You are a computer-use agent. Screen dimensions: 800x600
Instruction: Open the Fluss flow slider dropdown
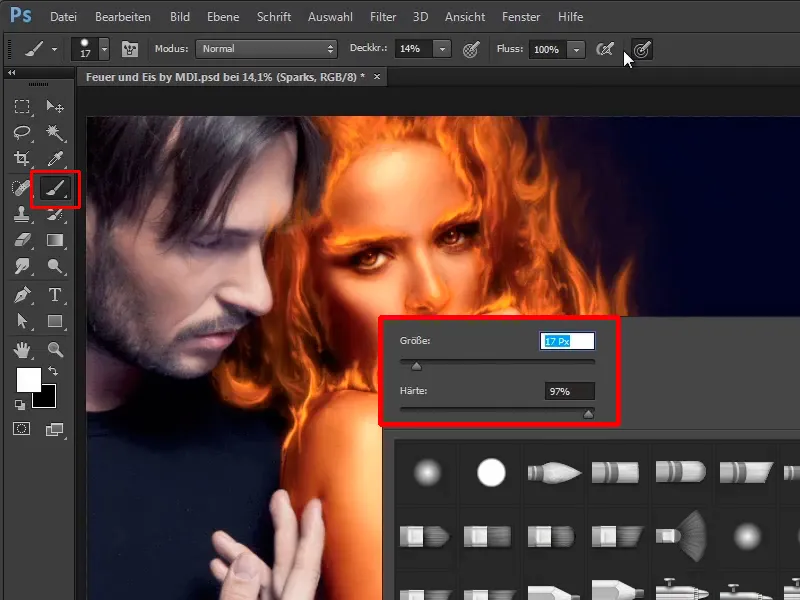pyautogui.click(x=576, y=49)
